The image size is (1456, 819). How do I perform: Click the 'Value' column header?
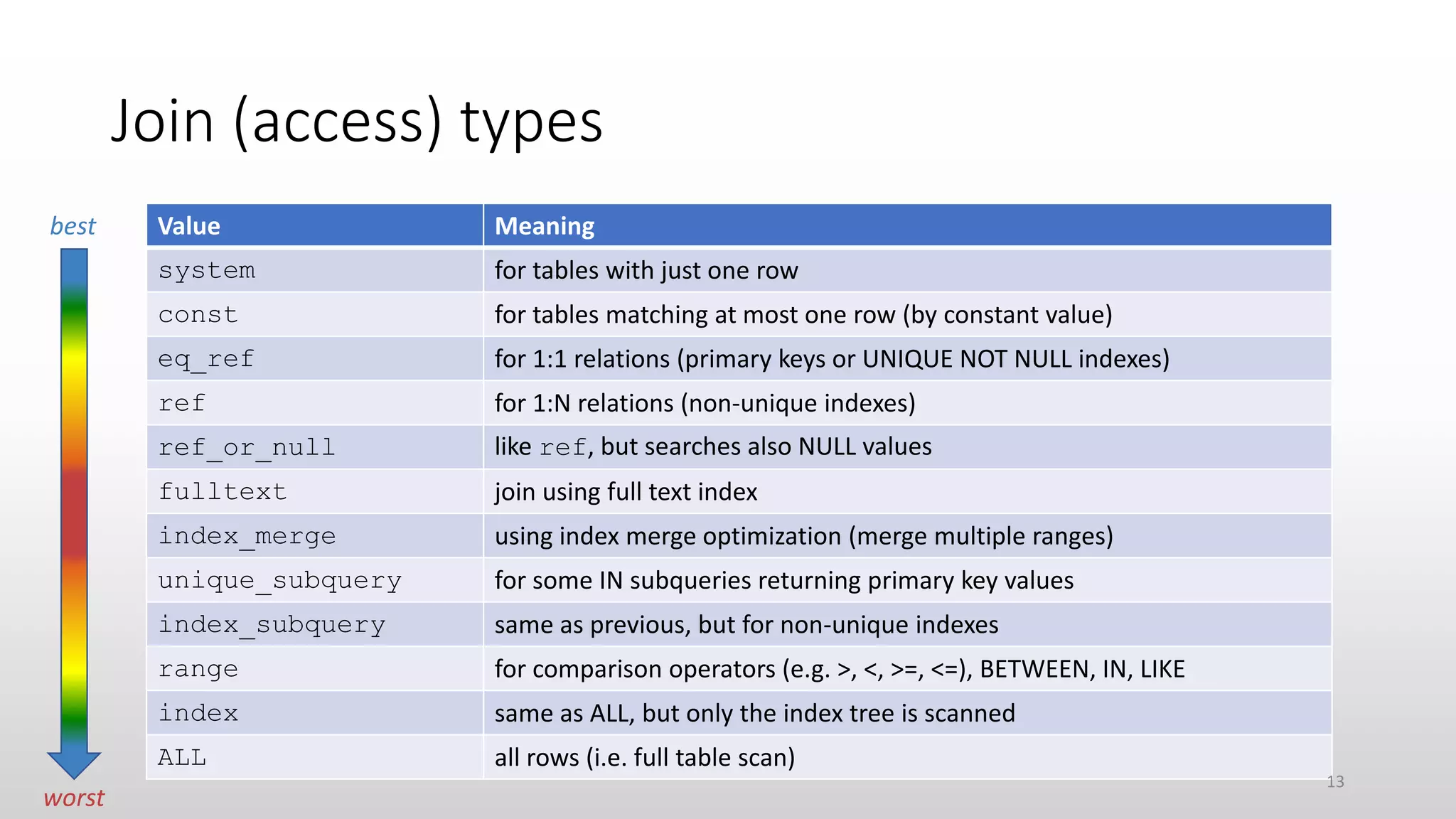[x=189, y=226]
